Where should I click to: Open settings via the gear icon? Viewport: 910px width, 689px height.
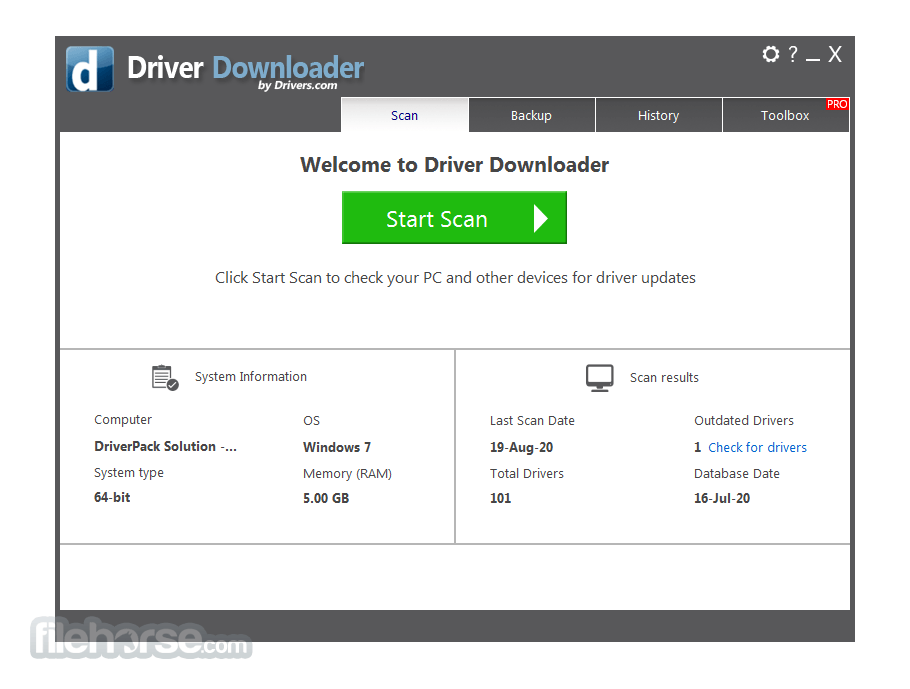770,54
